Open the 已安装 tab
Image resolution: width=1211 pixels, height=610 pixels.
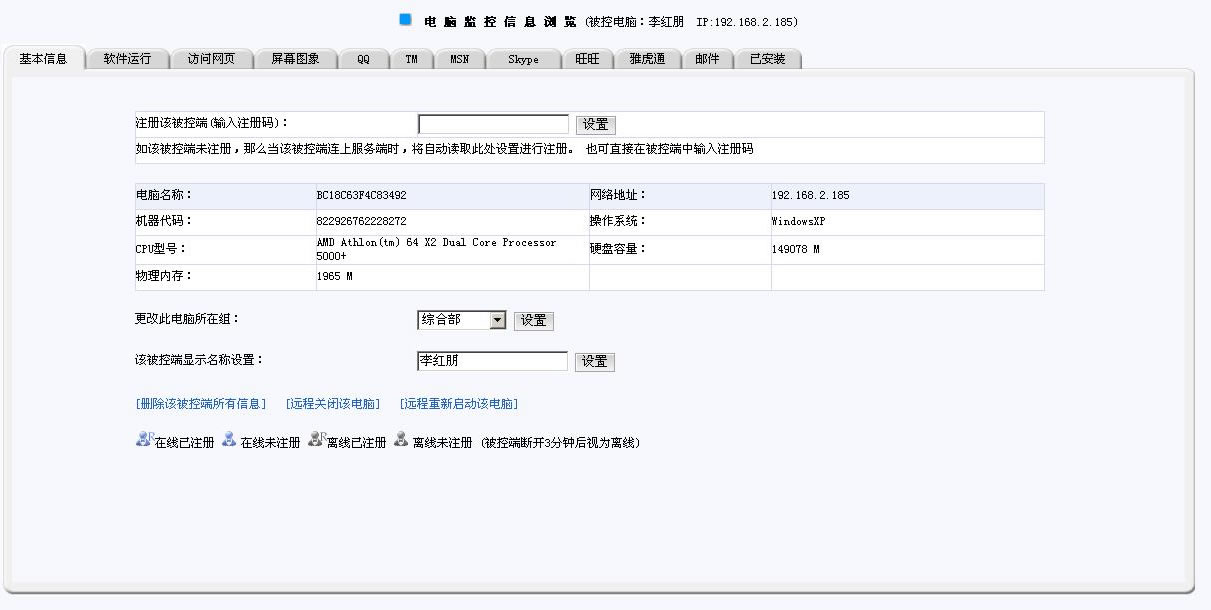(x=767, y=59)
